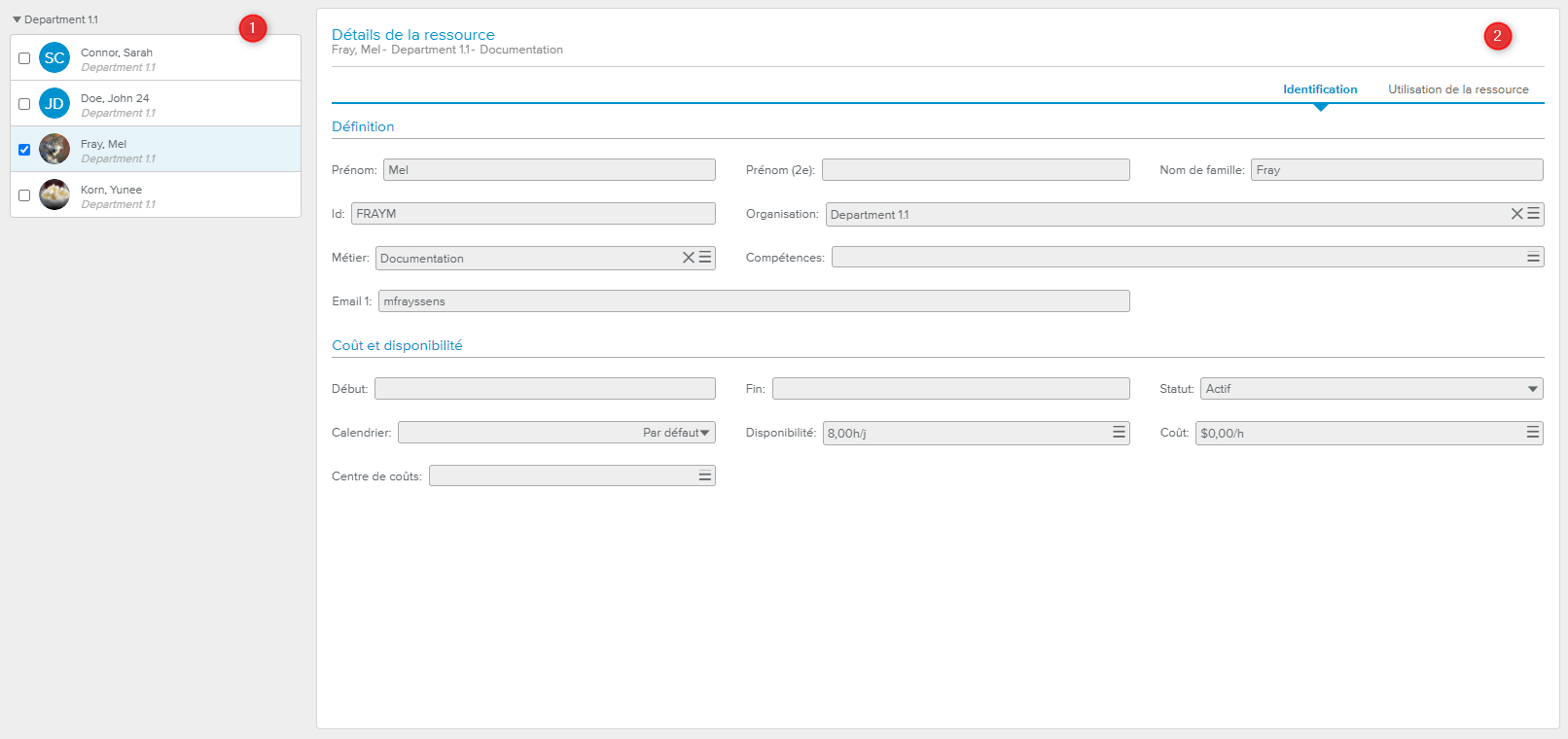Check the Connor, Sarah checkbox
Screen dimensions: 1568x739
24,58
